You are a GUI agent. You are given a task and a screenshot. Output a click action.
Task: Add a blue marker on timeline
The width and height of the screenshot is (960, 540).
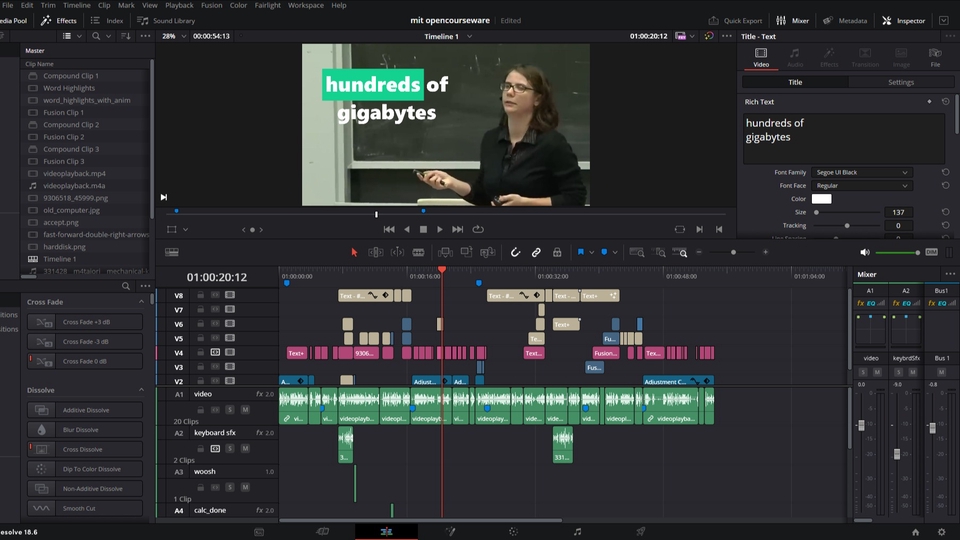coord(604,252)
